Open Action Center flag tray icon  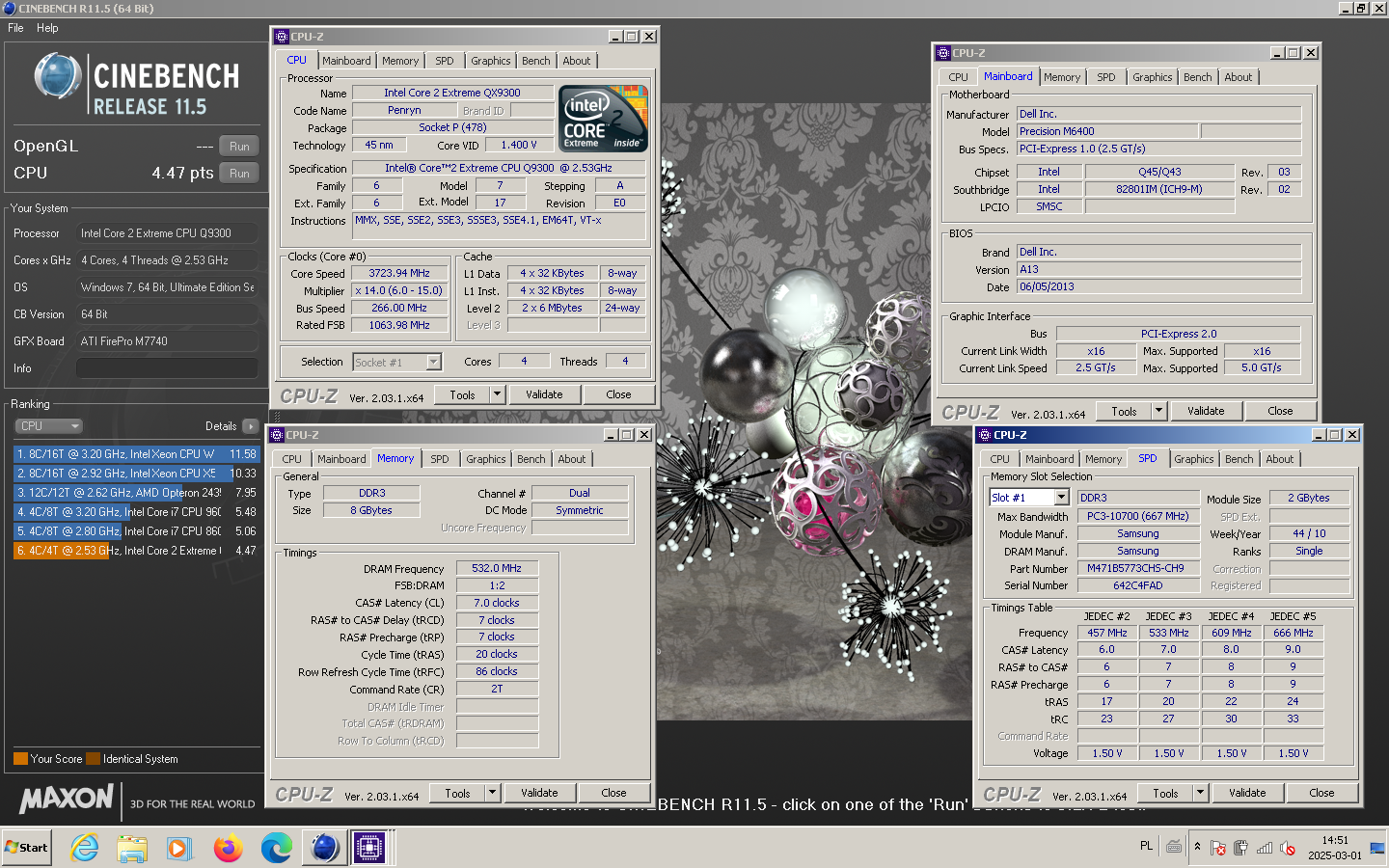[1218, 848]
